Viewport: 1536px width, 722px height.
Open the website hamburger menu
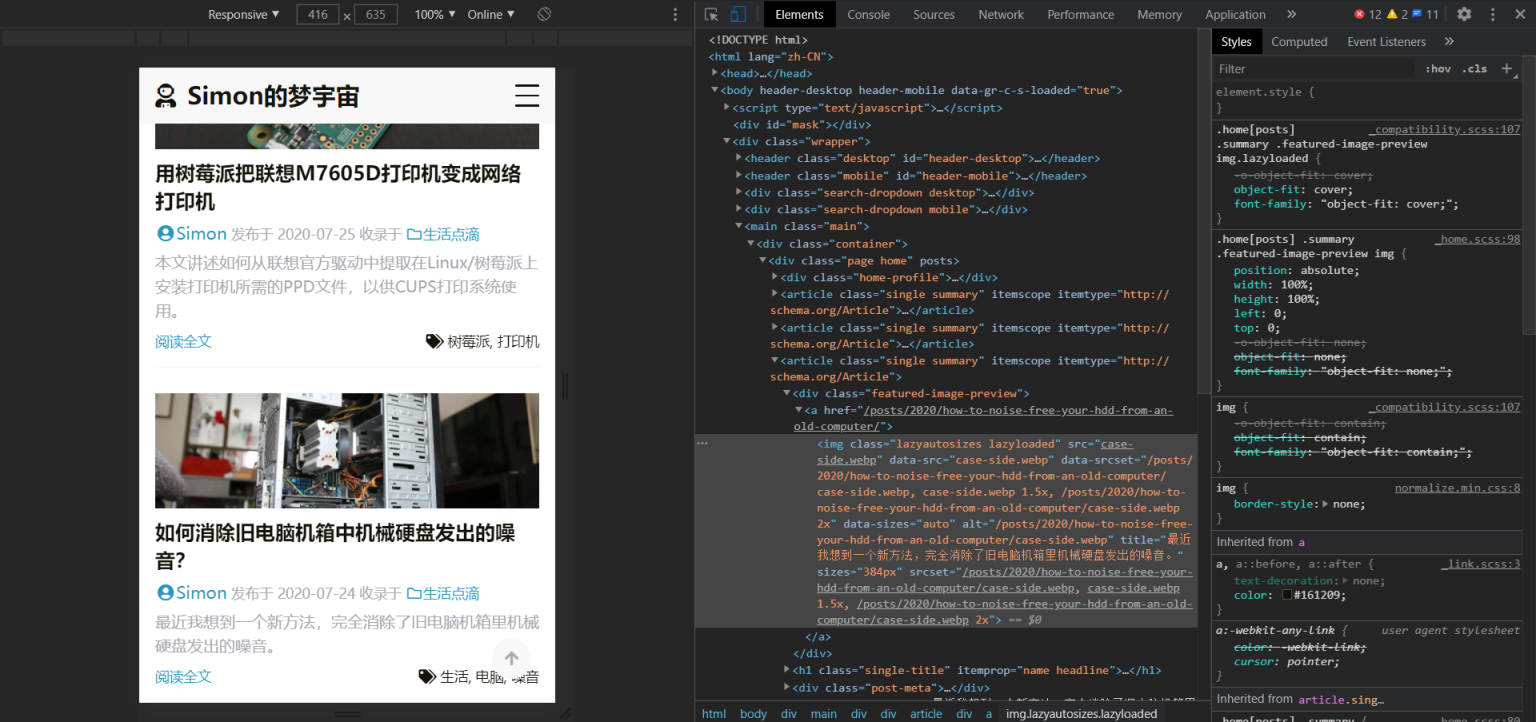(527, 95)
